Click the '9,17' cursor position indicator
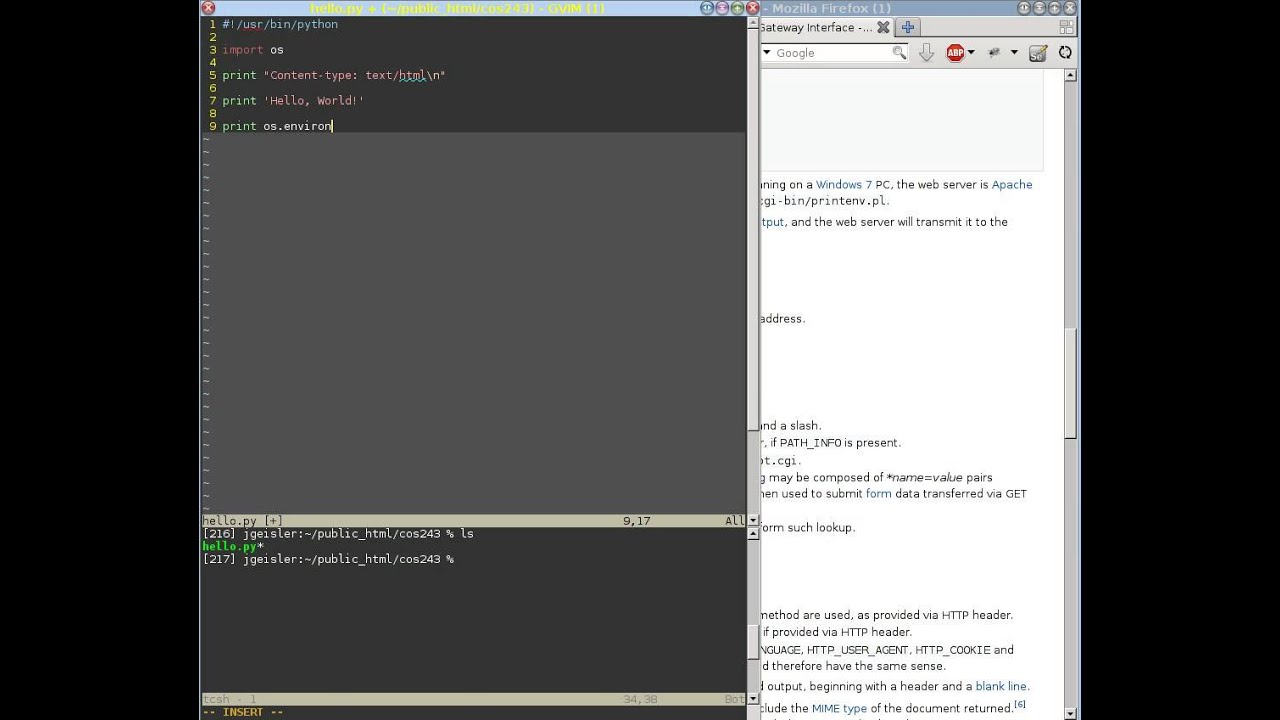The height and width of the screenshot is (720, 1280). [636, 521]
